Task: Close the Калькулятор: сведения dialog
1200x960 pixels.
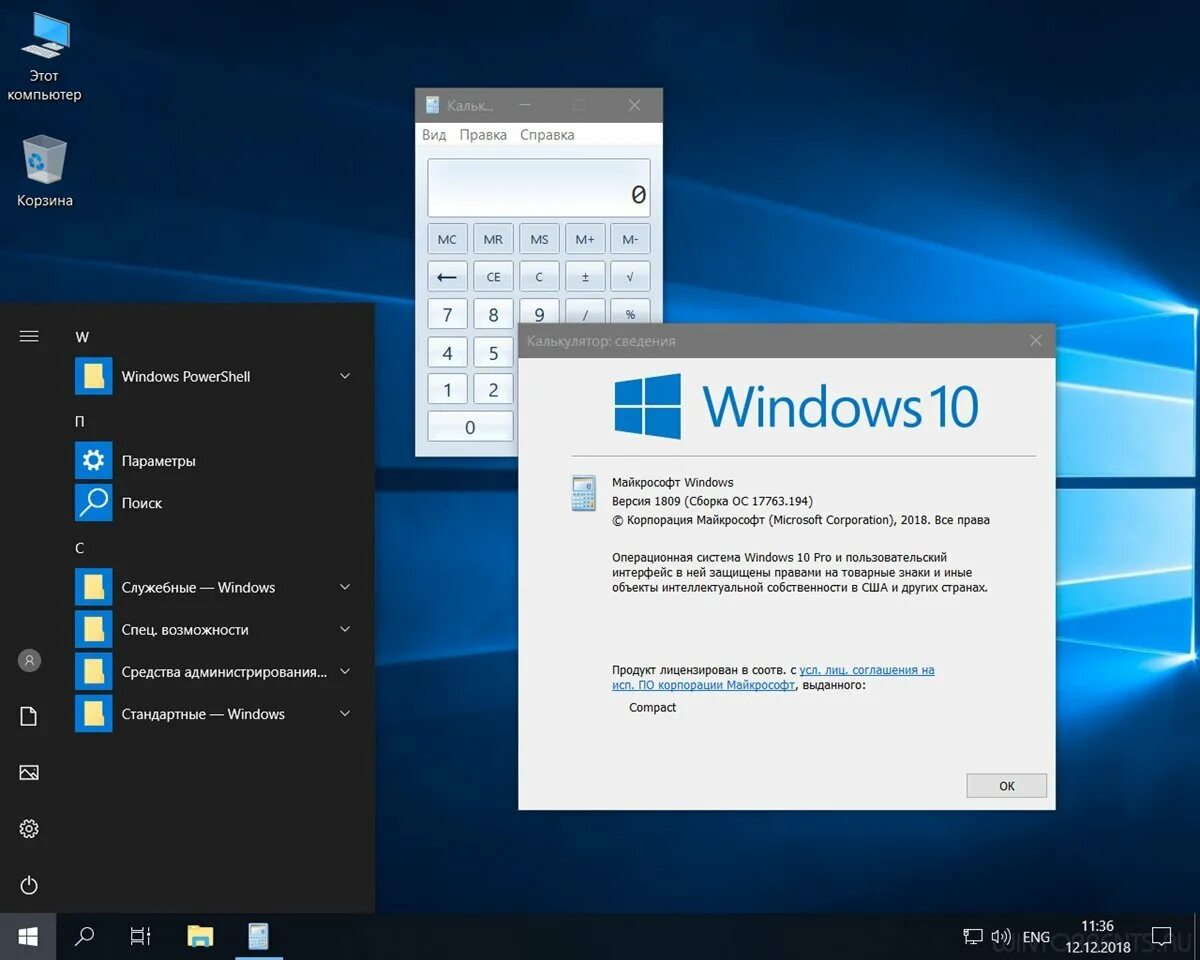Action: (x=1035, y=341)
